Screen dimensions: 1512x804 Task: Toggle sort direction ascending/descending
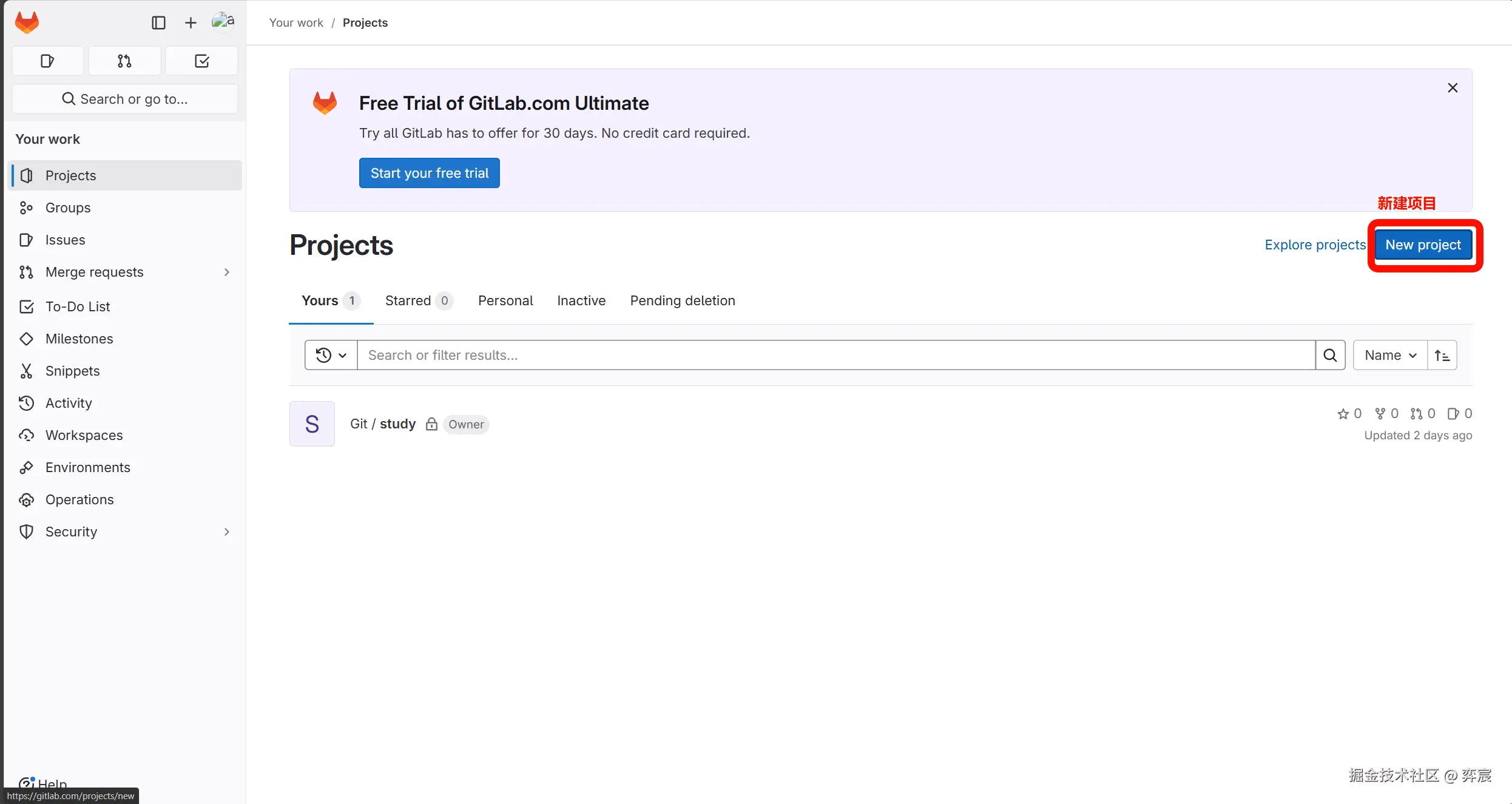(x=1442, y=355)
